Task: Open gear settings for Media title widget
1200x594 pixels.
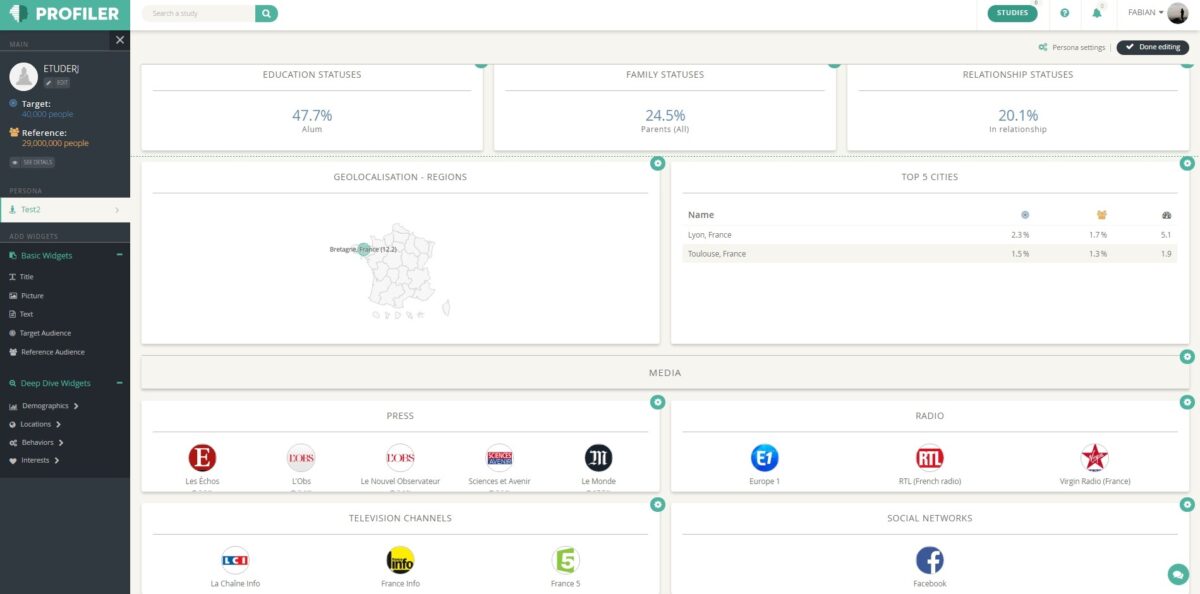Action: pos(1186,356)
